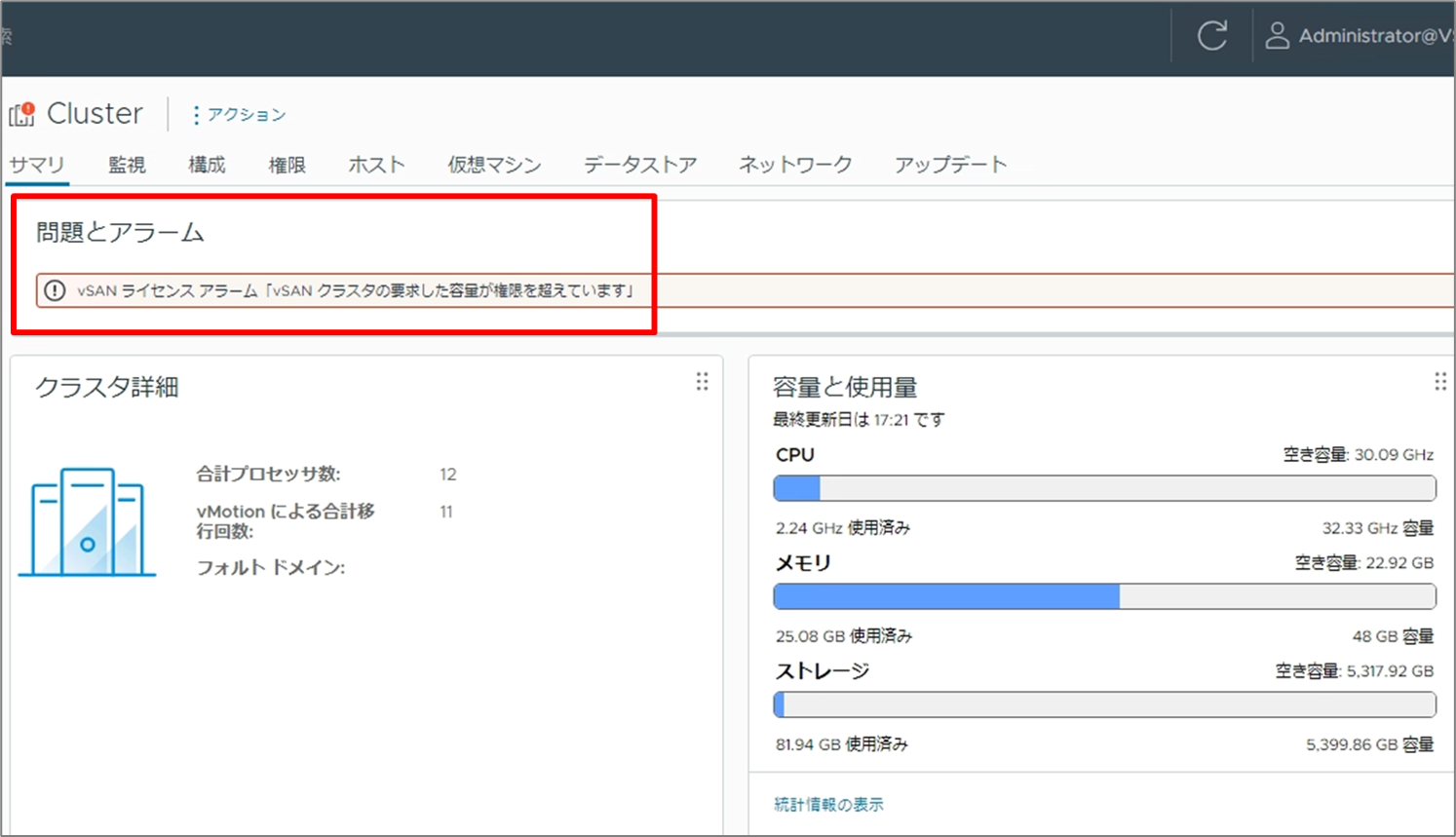This screenshot has height=837, width=1456.
Task: Click the vSAN ライセンス アラーム message
Action: click(x=356, y=290)
